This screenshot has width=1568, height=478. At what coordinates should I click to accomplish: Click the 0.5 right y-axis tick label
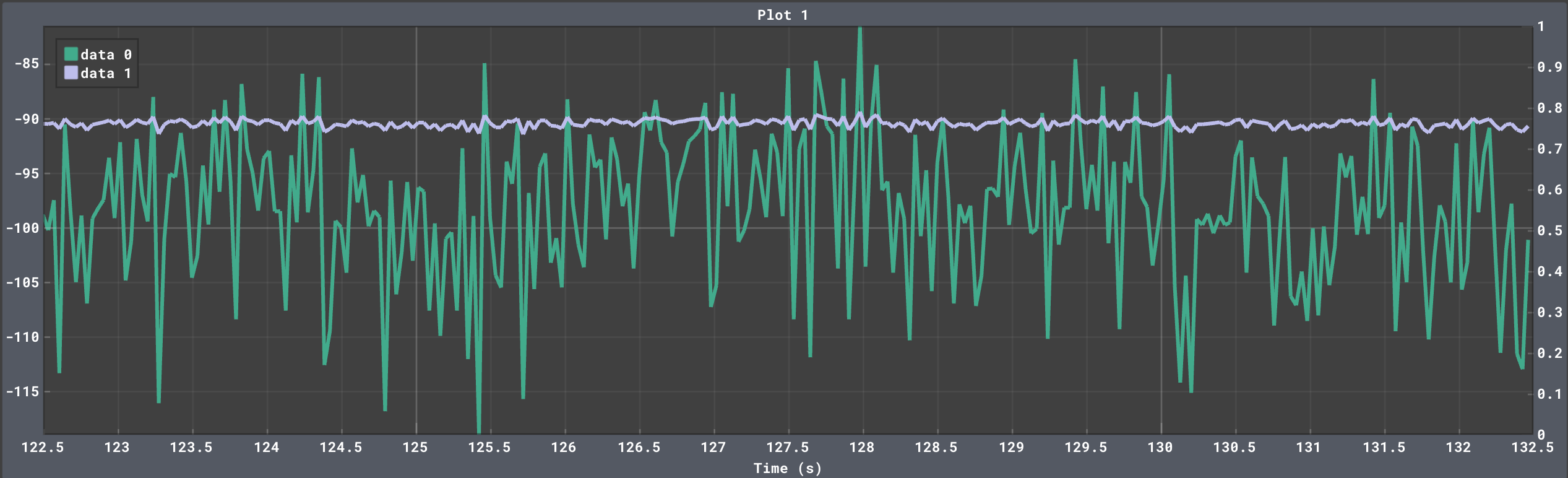(x=1549, y=230)
